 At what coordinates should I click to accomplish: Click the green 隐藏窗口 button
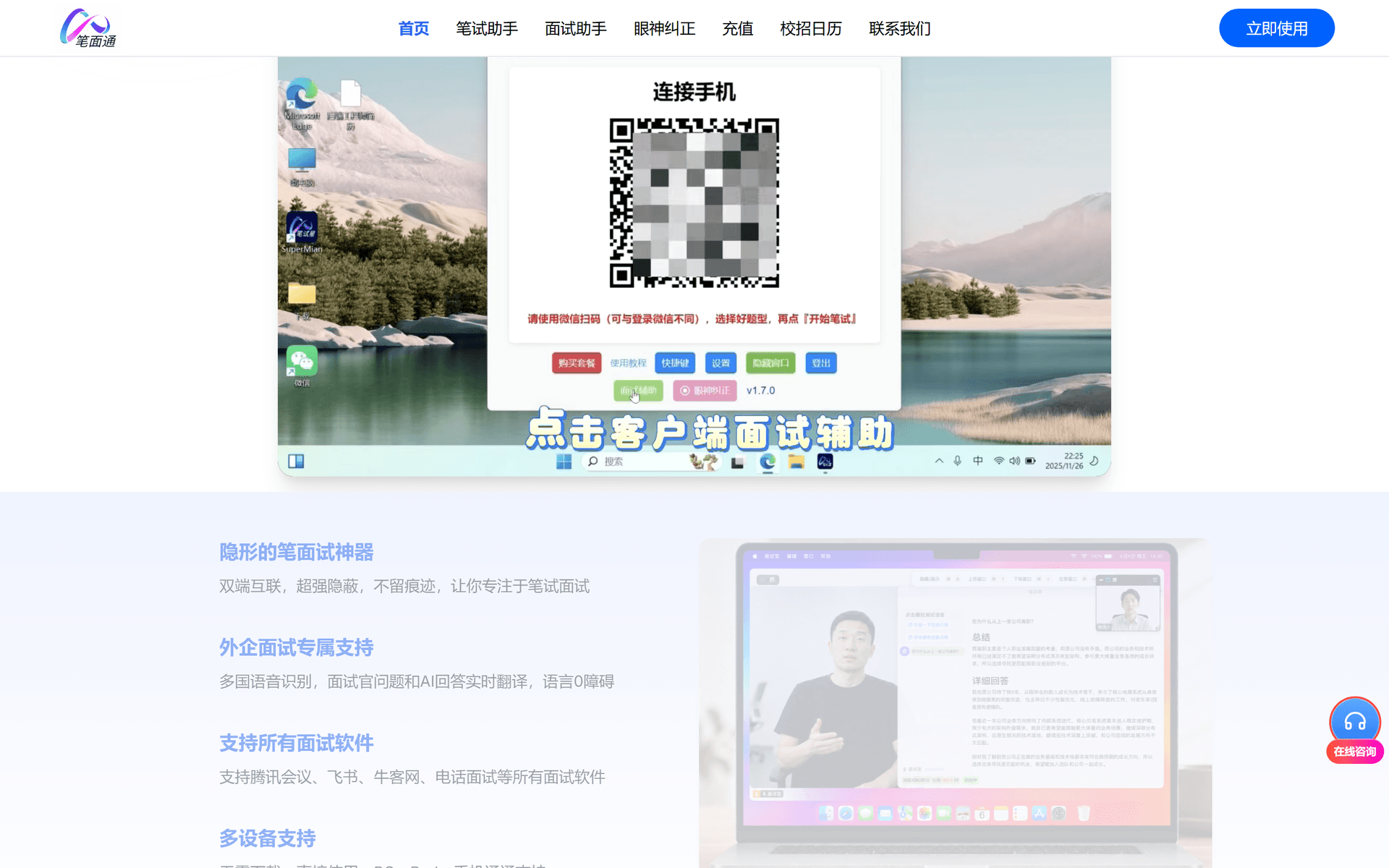pyautogui.click(x=770, y=363)
